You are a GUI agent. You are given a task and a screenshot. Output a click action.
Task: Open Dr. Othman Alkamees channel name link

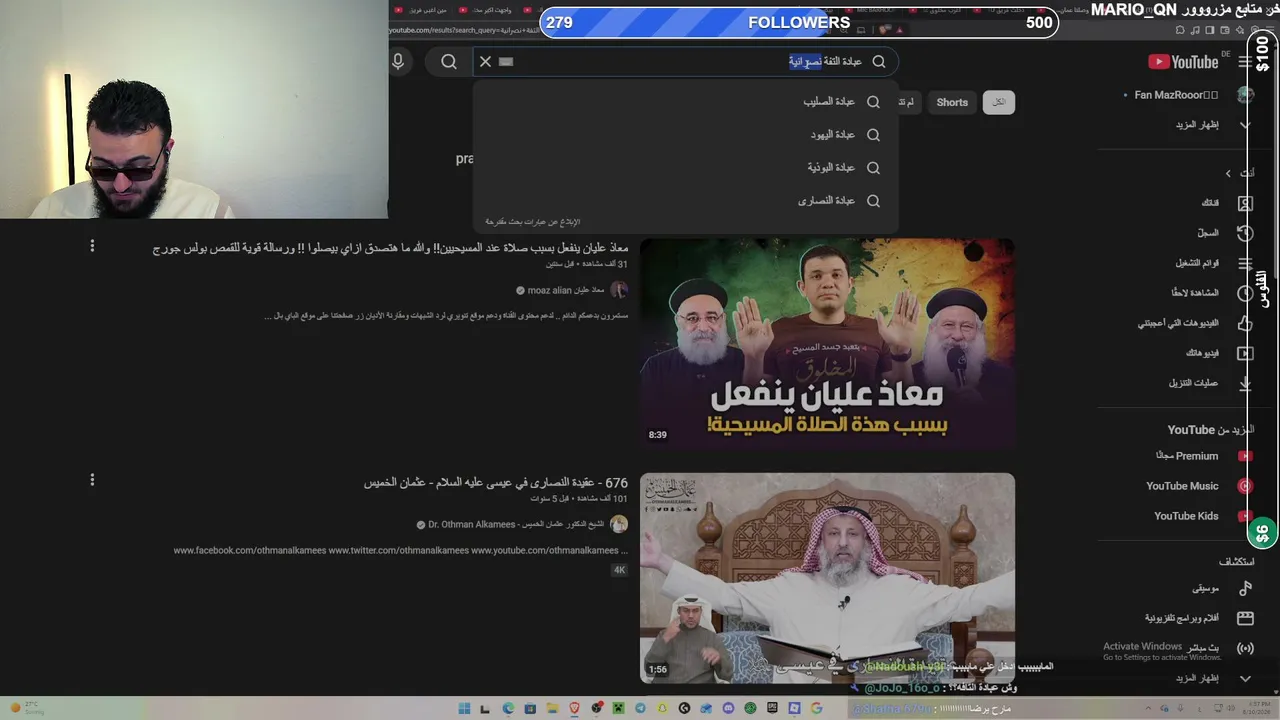coord(516,525)
